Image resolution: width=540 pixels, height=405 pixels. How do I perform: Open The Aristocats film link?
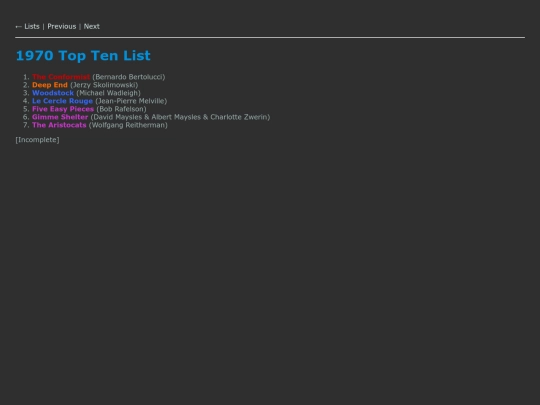pyautogui.click(x=59, y=125)
